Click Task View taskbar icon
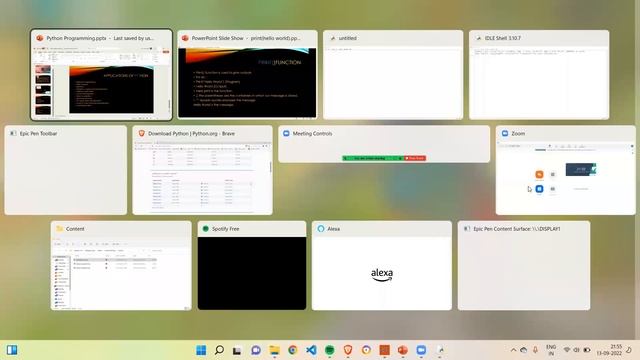The image size is (640, 360). click(x=237, y=350)
